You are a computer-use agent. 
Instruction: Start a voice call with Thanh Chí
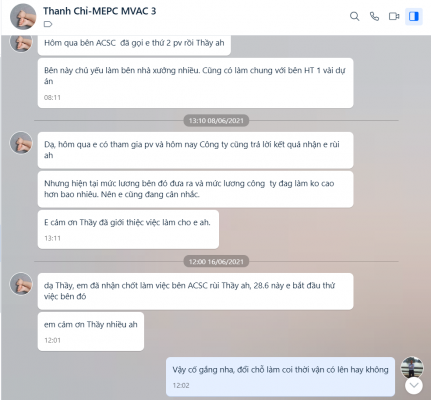coord(374,16)
